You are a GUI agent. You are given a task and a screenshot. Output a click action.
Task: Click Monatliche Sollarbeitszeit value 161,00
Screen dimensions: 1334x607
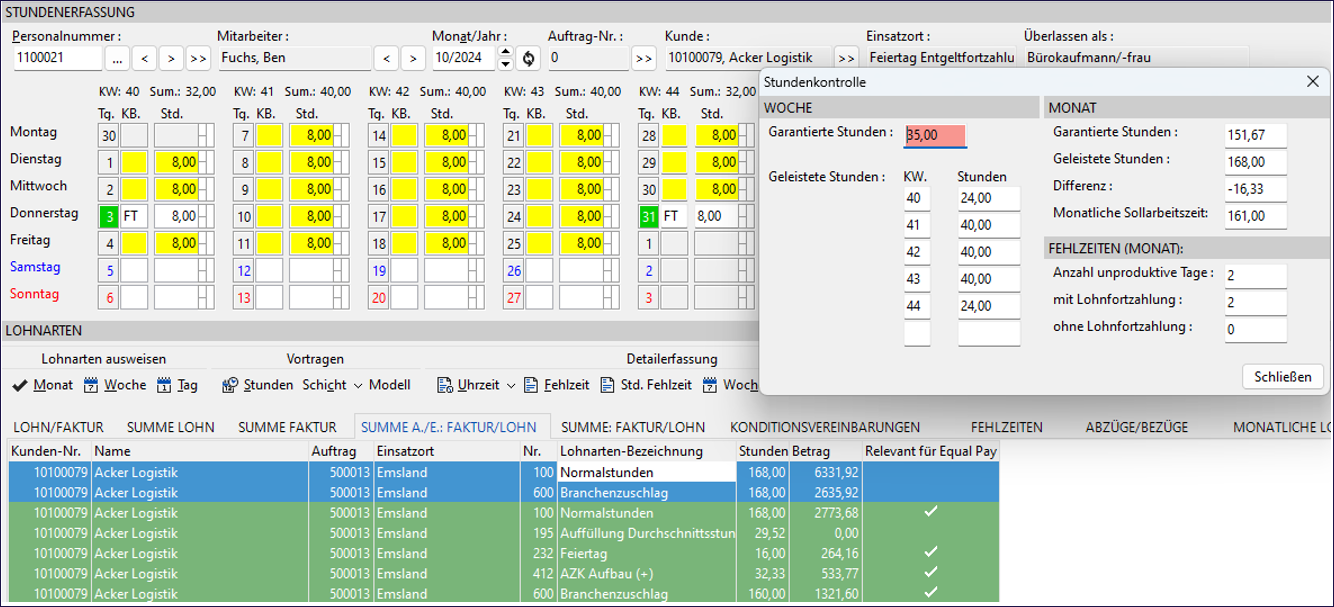click(1255, 216)
